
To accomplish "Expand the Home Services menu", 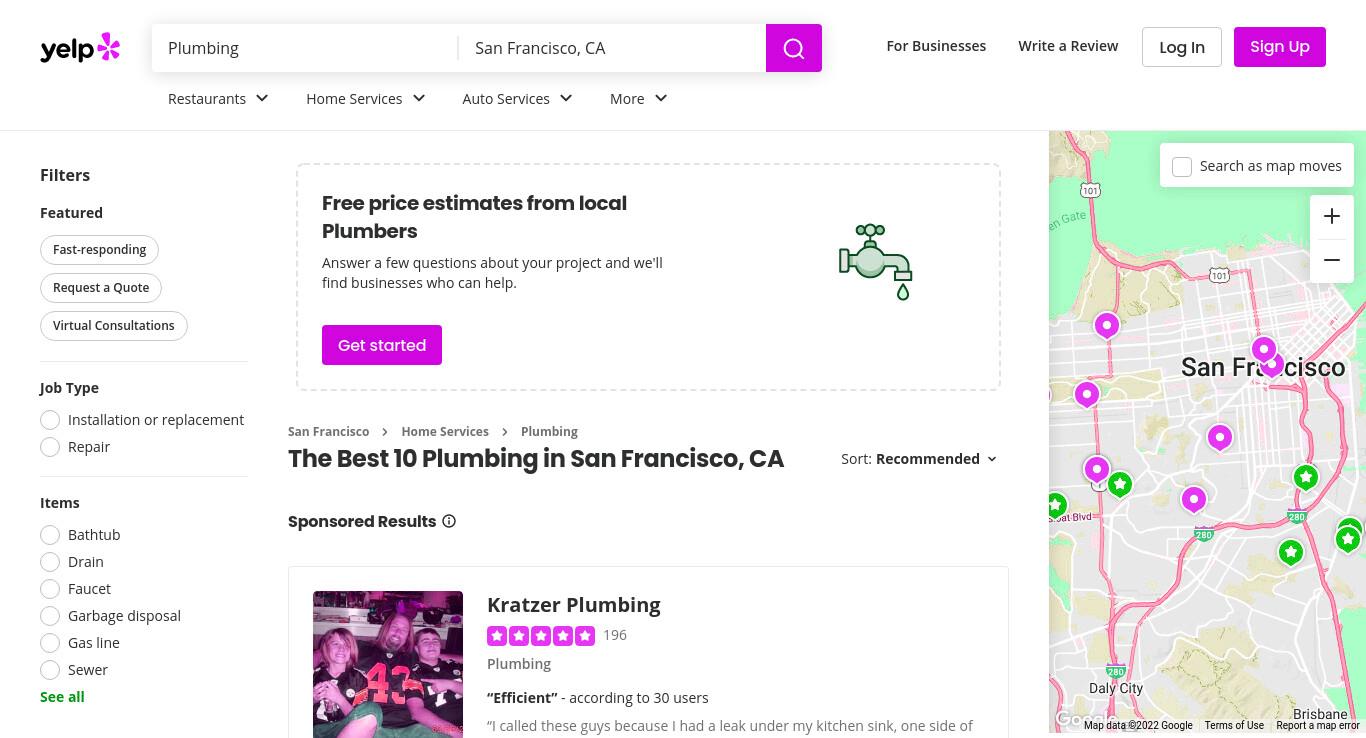I will pos(366,98).
